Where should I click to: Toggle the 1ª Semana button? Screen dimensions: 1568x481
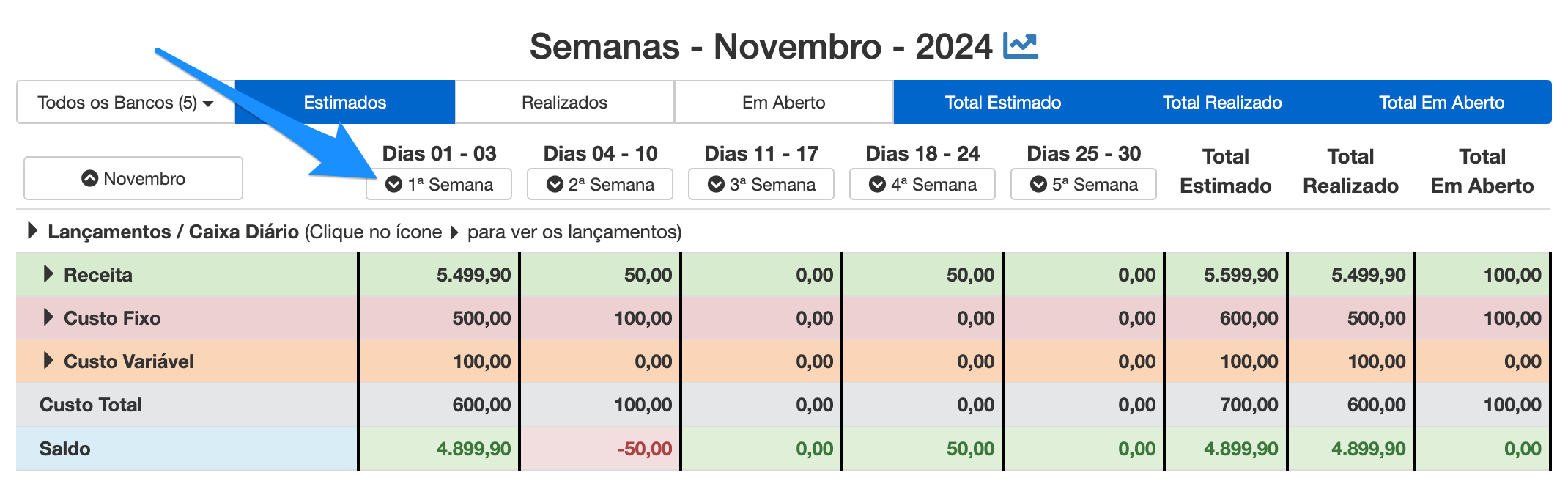[x=439, y=184]
